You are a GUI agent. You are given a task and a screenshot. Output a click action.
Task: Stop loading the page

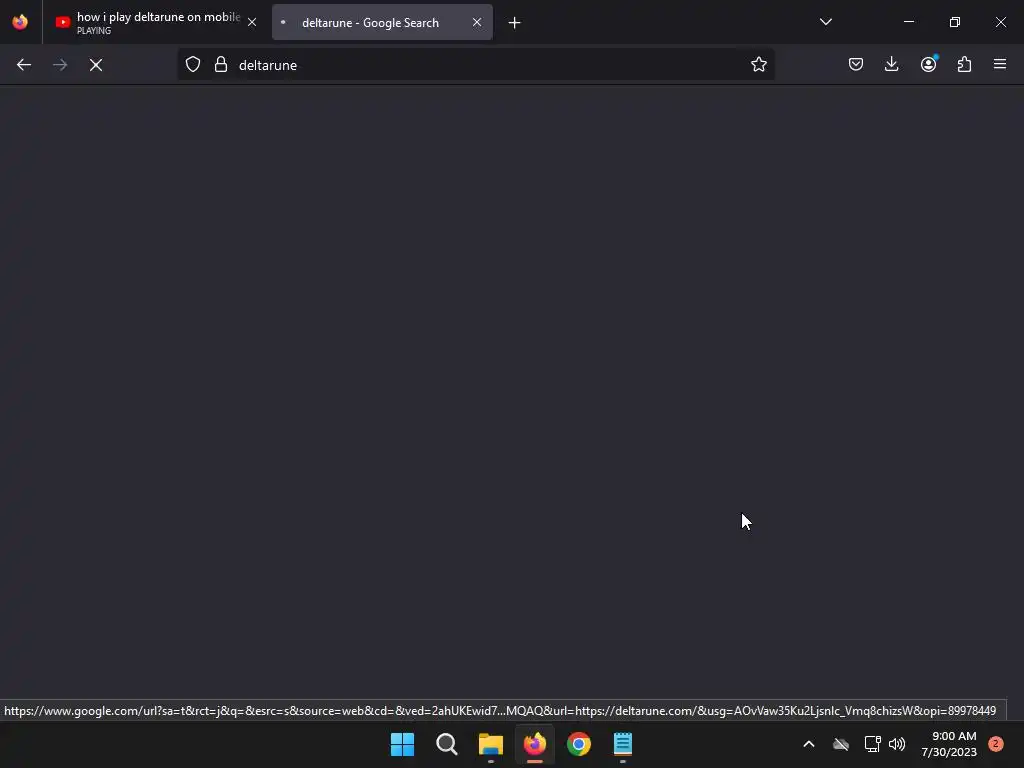pos(96,65)
